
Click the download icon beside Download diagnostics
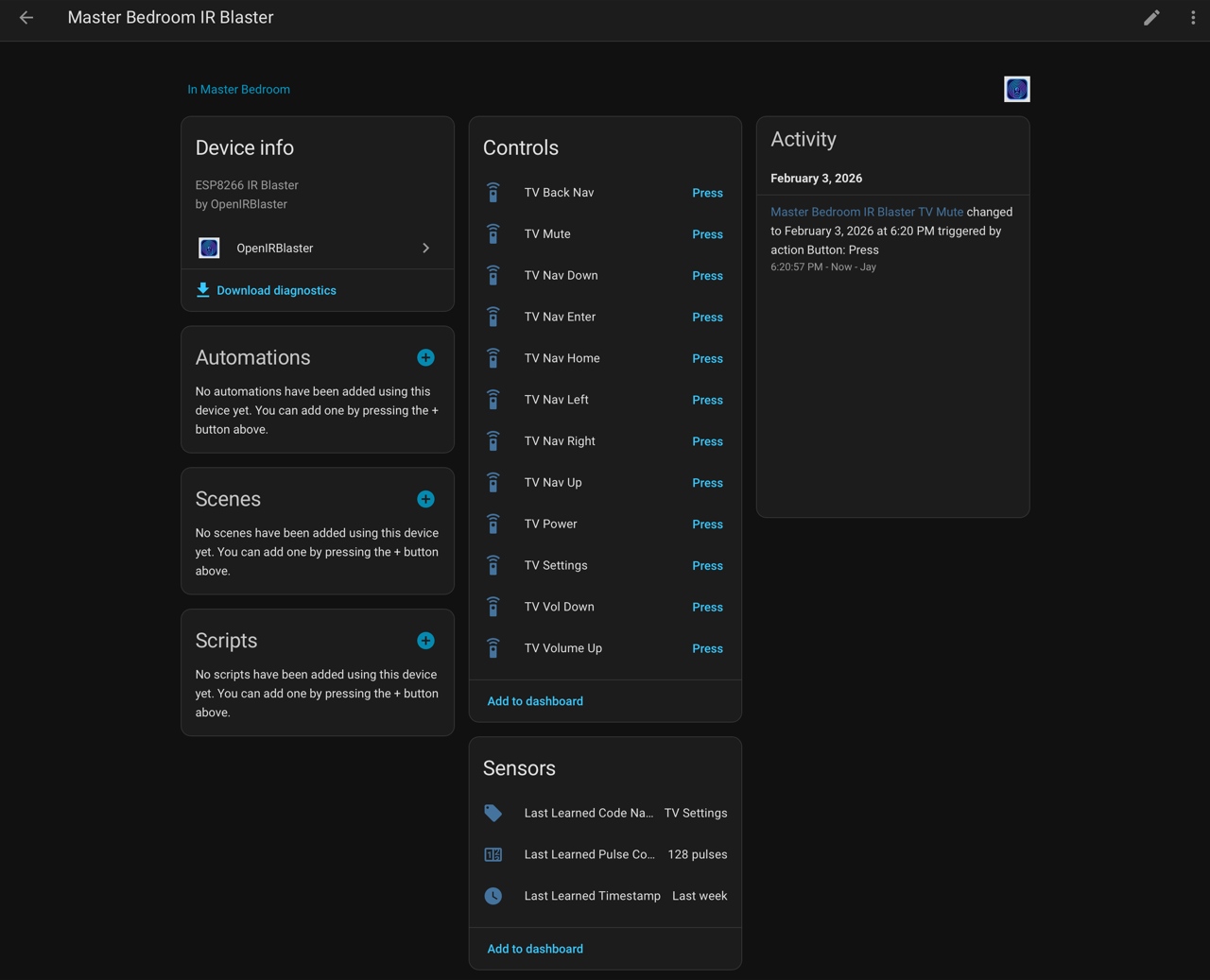click(203, 290)
